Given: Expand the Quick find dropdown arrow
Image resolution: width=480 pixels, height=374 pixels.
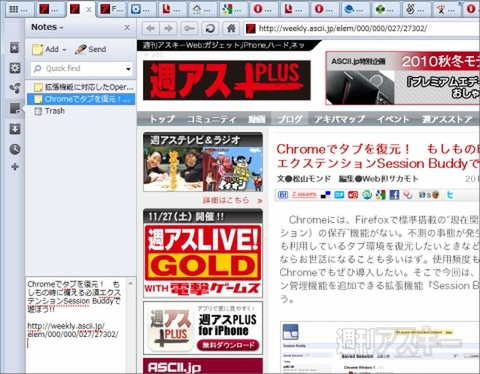Looking at the screenshot, I should [128, 69].
